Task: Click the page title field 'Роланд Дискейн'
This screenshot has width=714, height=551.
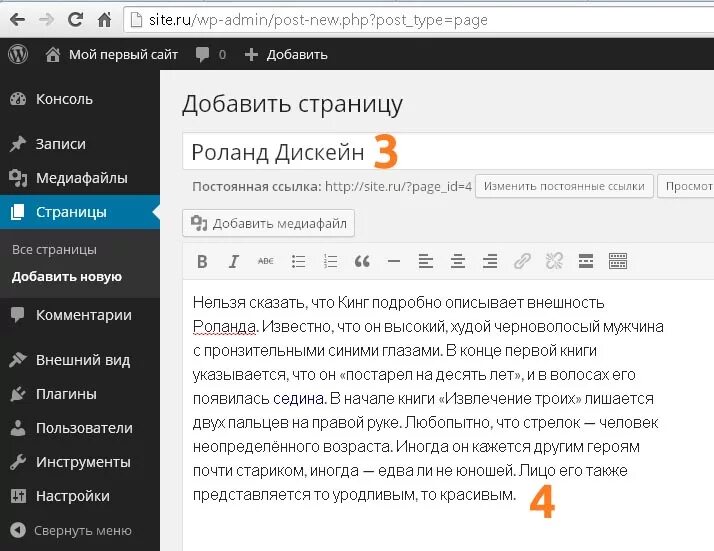Action: point(448,152)
